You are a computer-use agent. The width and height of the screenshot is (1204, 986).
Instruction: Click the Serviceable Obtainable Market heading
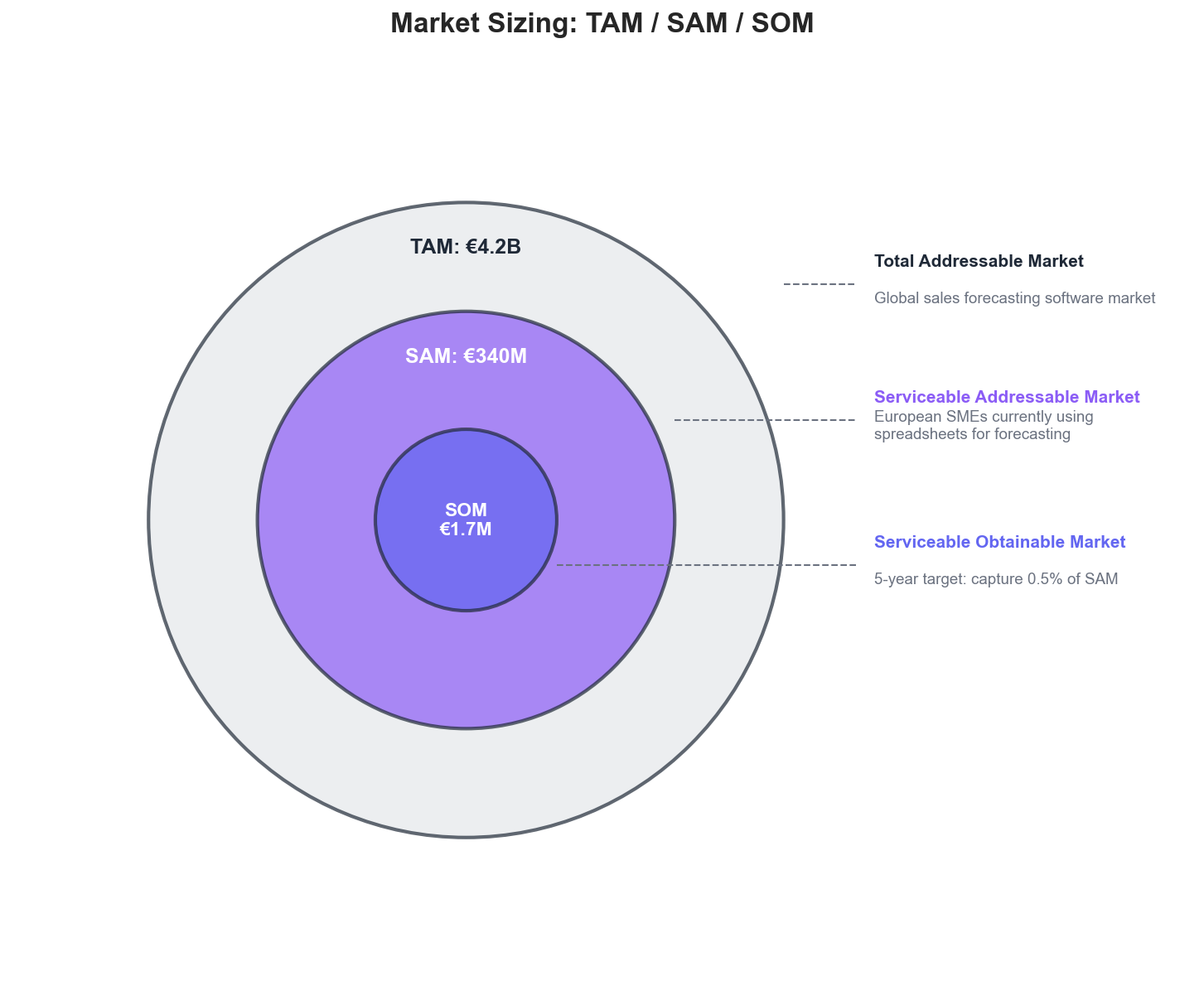point(999,542)
